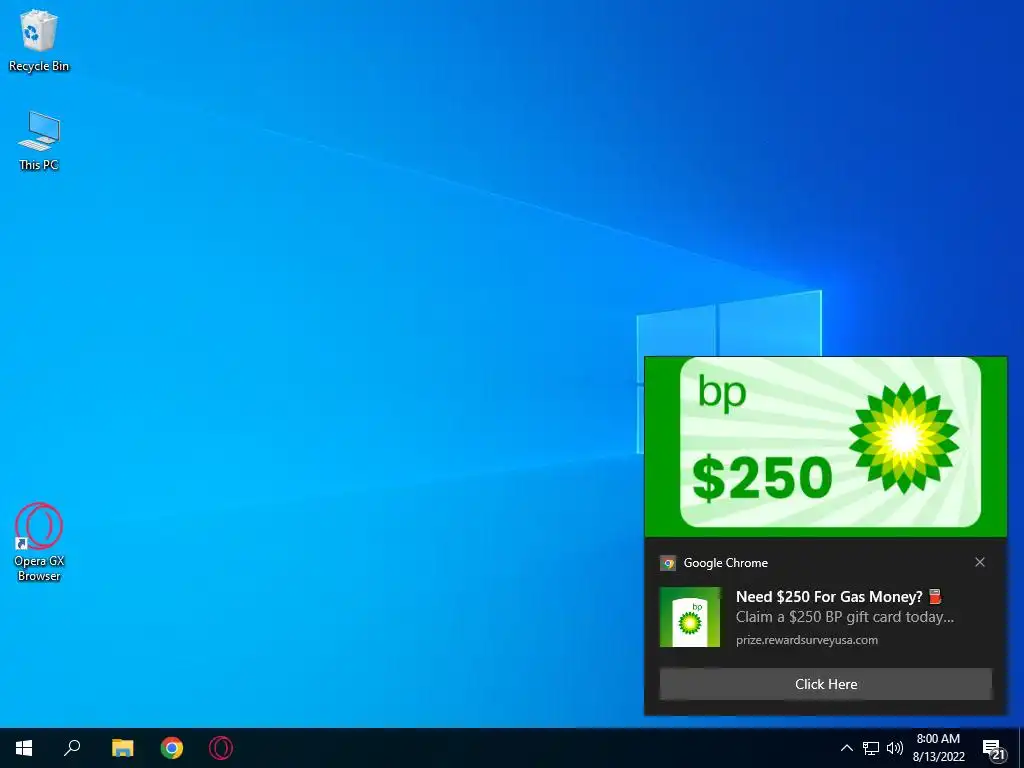
Task: Click the Google Chrome notification header label
Action: click(x=726, y=563)
